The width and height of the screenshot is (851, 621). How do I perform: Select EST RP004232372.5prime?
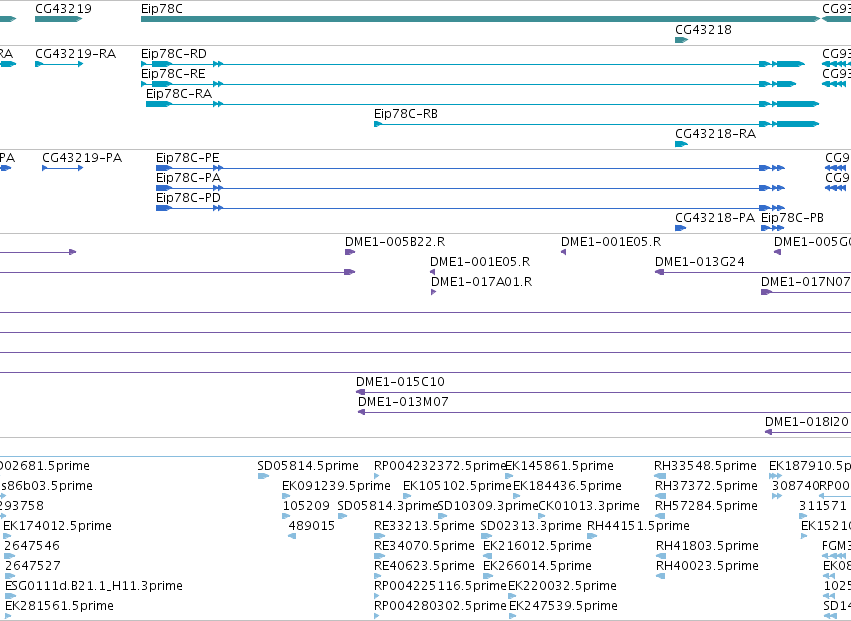(377, 476)
